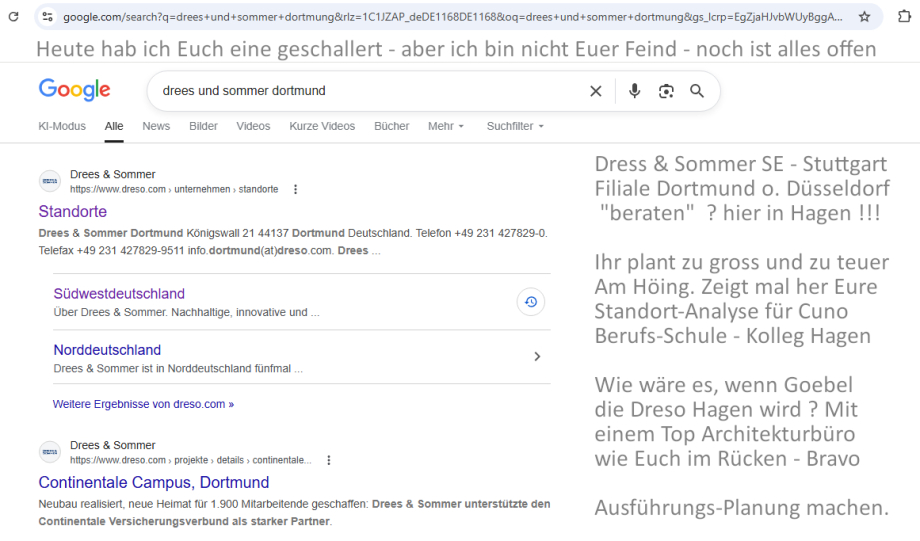
Task: Switch to the Bilder tab
Action: click(x=203, y=126)
